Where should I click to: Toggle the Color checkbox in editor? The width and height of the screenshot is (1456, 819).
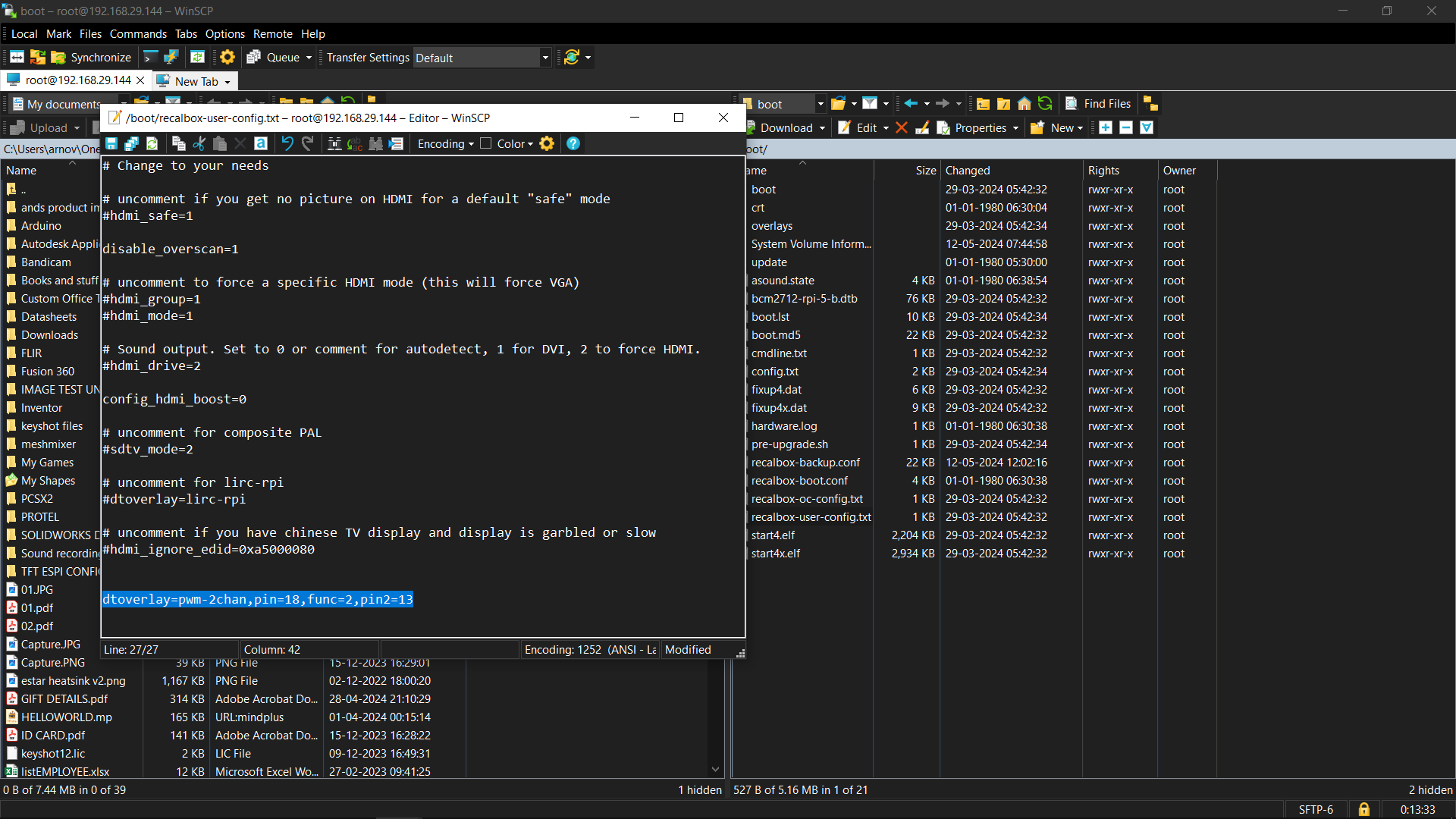click(486, 143)
